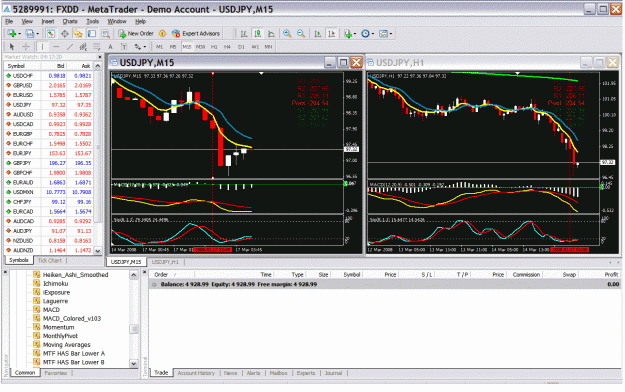Open the Tools menu
This screenshot has height=392, width=625.
(92, 22)
